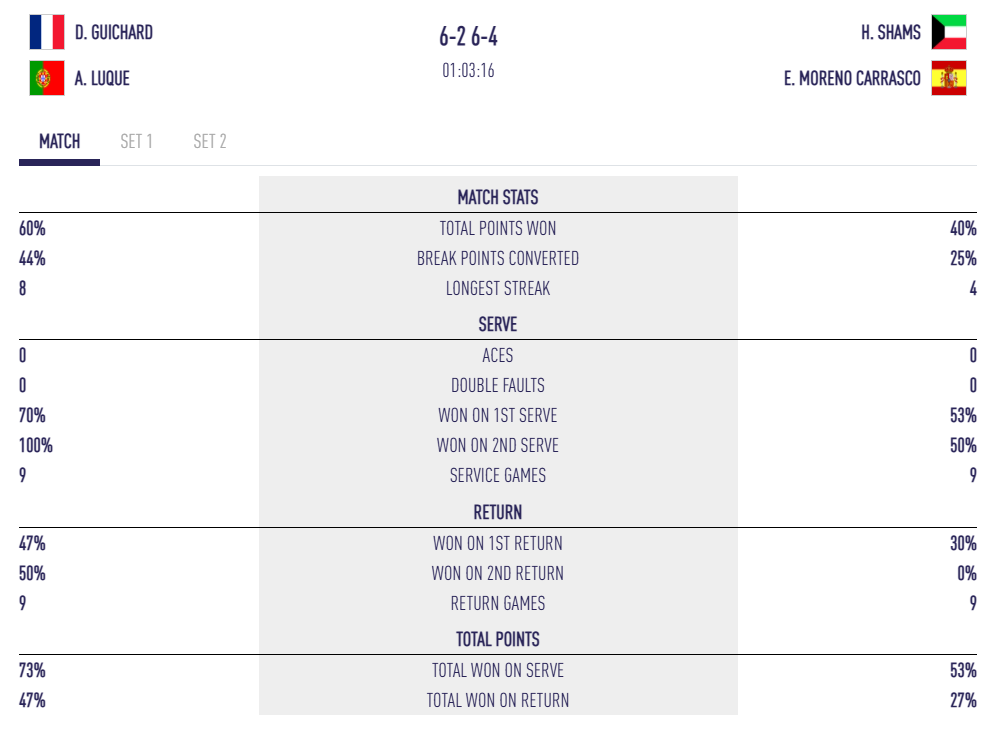Switch to the SET 1 tab
Image resolution: width=992 pixels, height=730 pixels.
[x=136, y=141]
